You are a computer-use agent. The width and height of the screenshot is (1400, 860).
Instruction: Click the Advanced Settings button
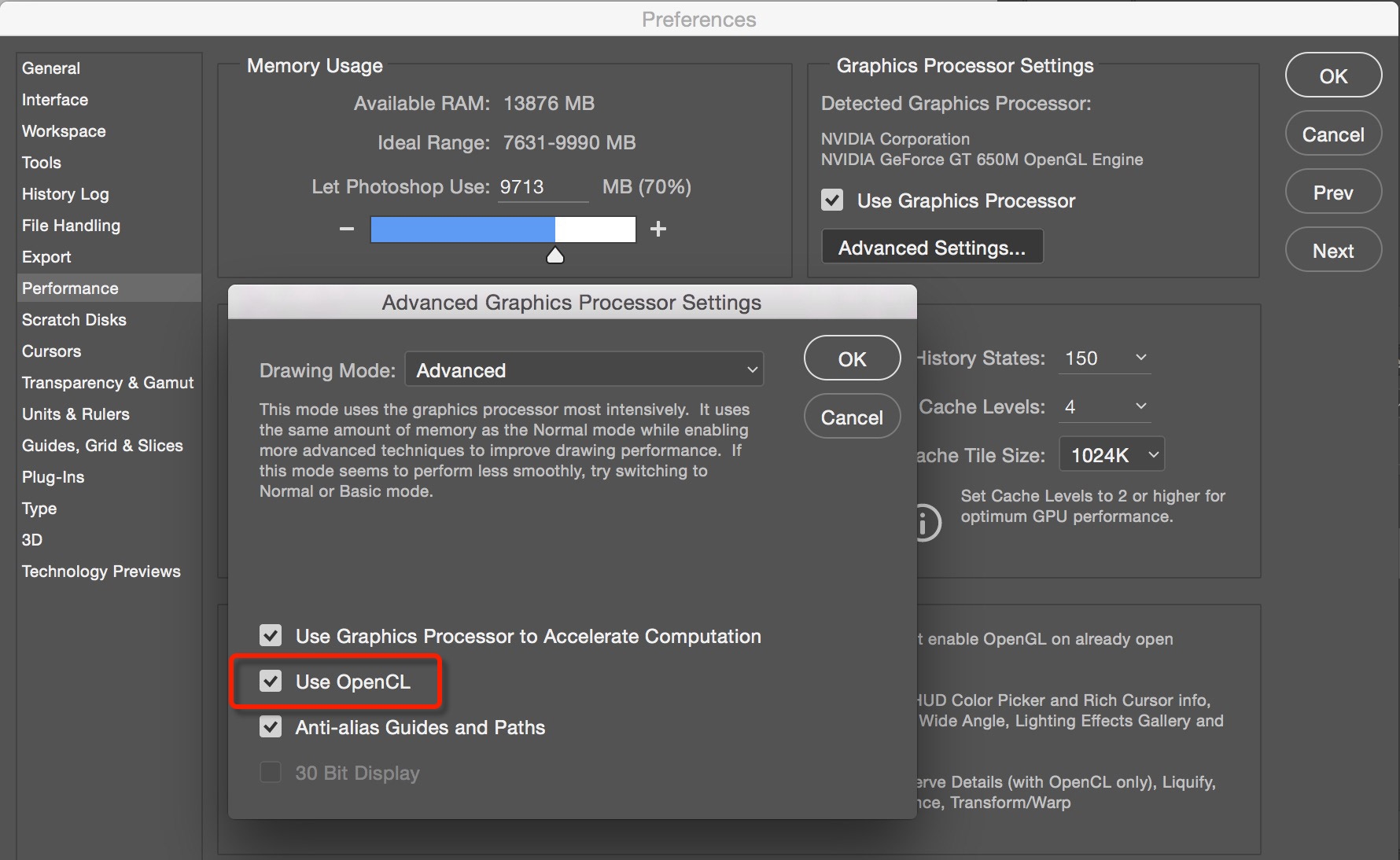(x=931, y=246)
